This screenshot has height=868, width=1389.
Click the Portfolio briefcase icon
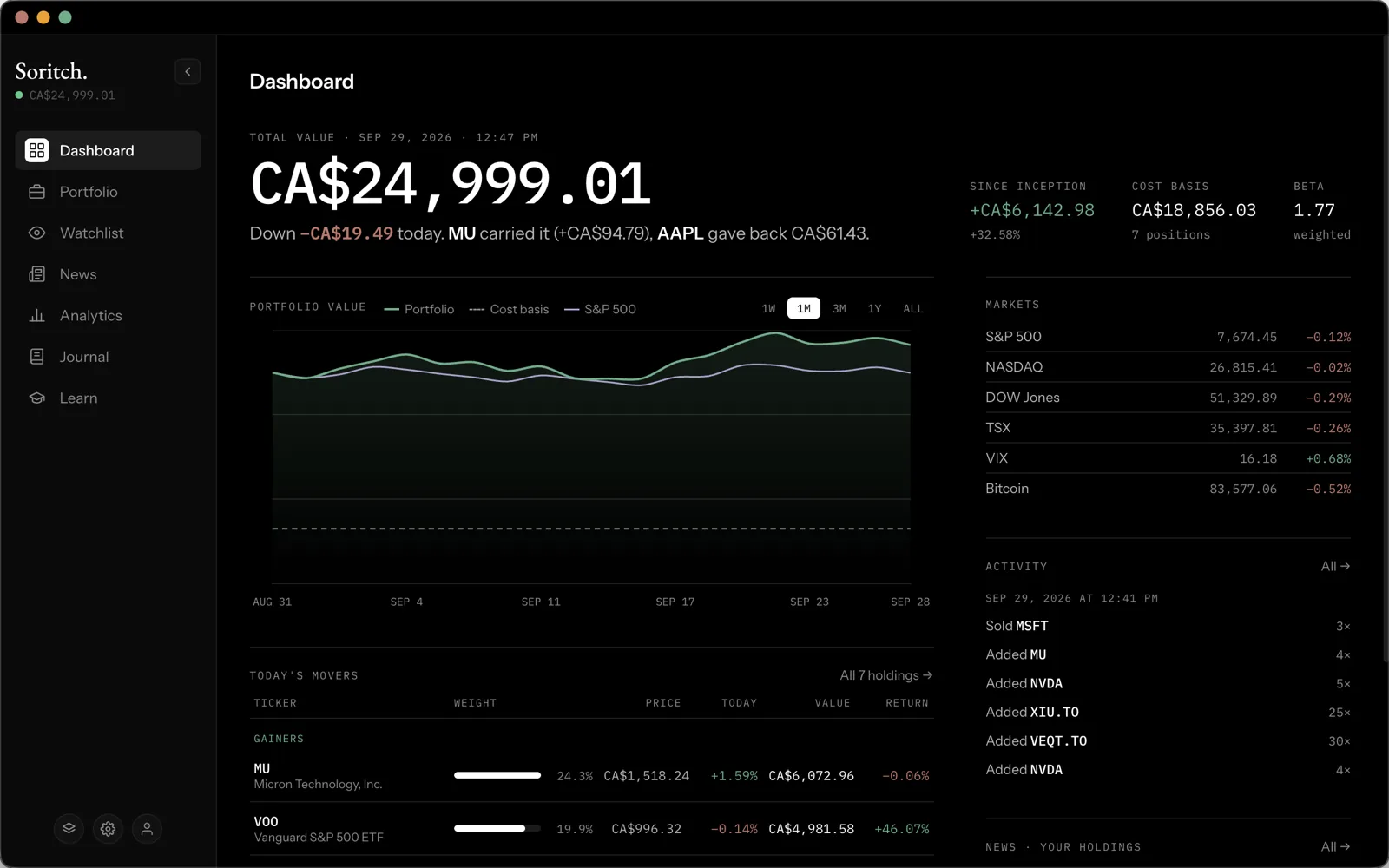(36, 192)
